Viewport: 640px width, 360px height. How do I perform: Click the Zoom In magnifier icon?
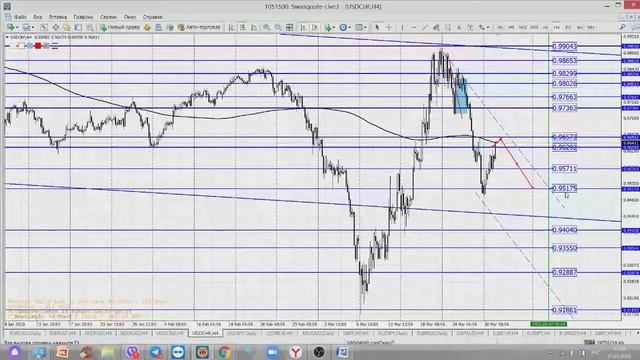[267, 27]
